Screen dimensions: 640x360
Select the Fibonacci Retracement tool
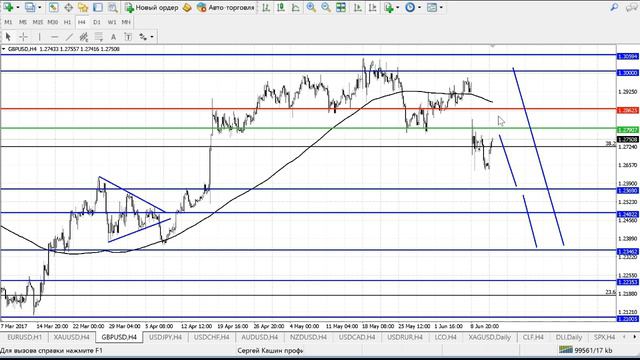coord(98,37)
